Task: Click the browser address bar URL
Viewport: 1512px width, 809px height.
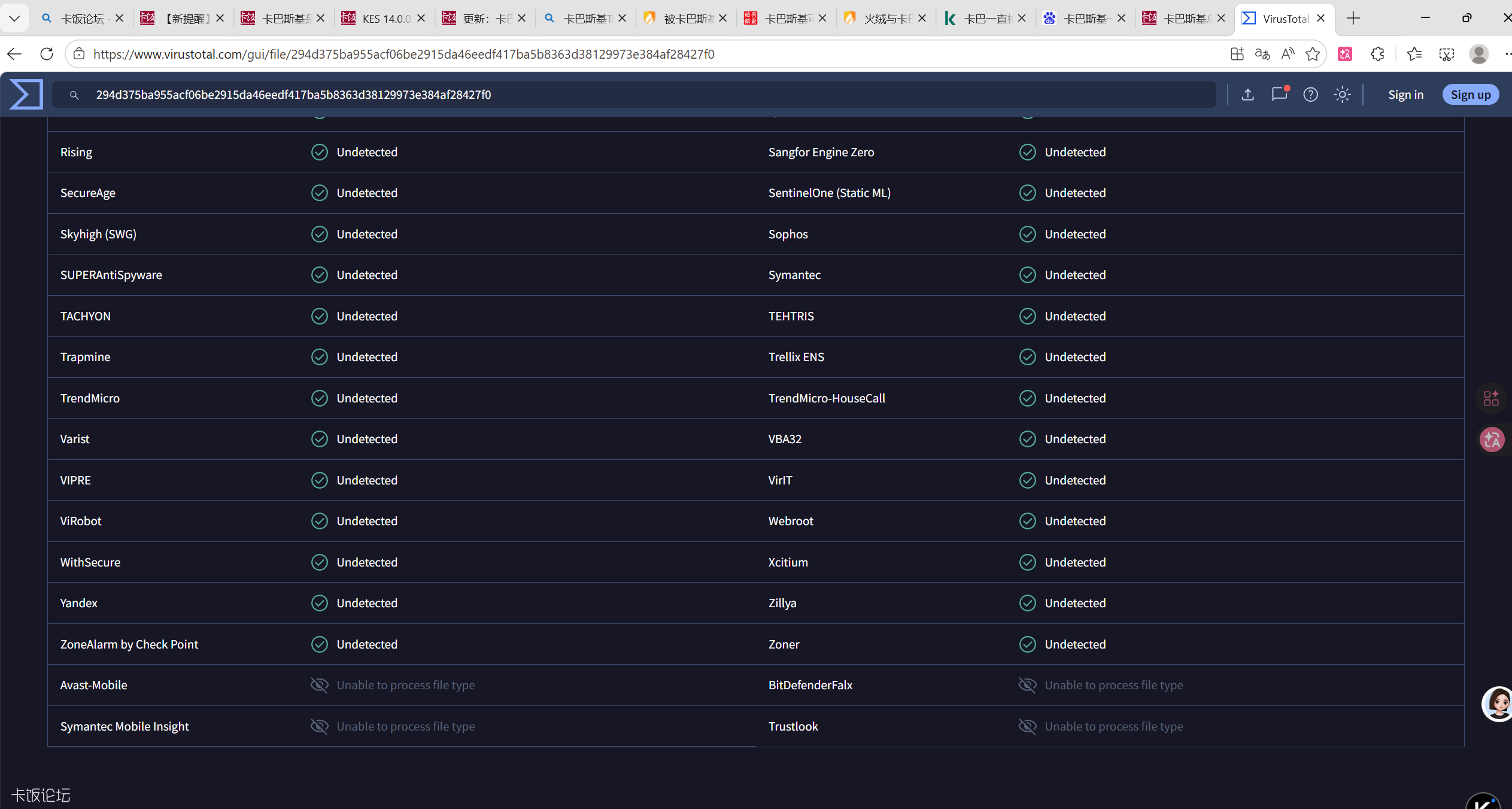Action: coord(404,54)
